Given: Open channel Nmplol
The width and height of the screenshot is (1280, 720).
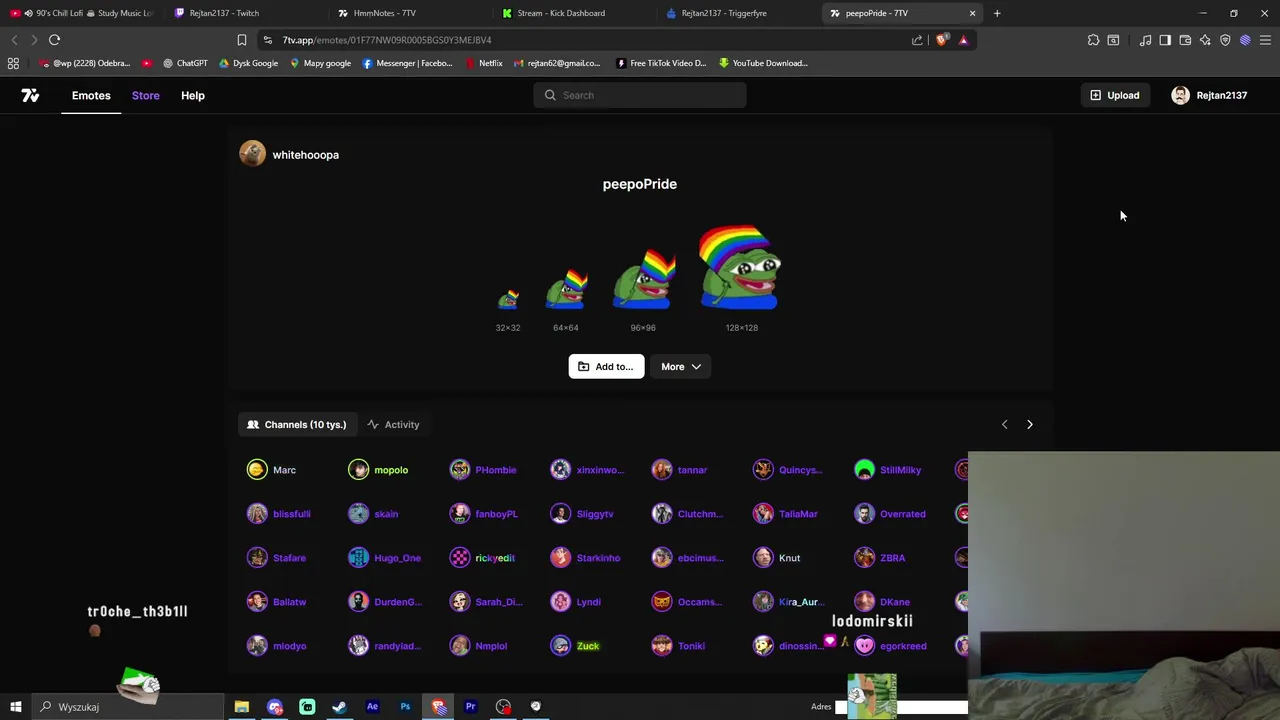Looking at the screenshot, I should point(479,646).
